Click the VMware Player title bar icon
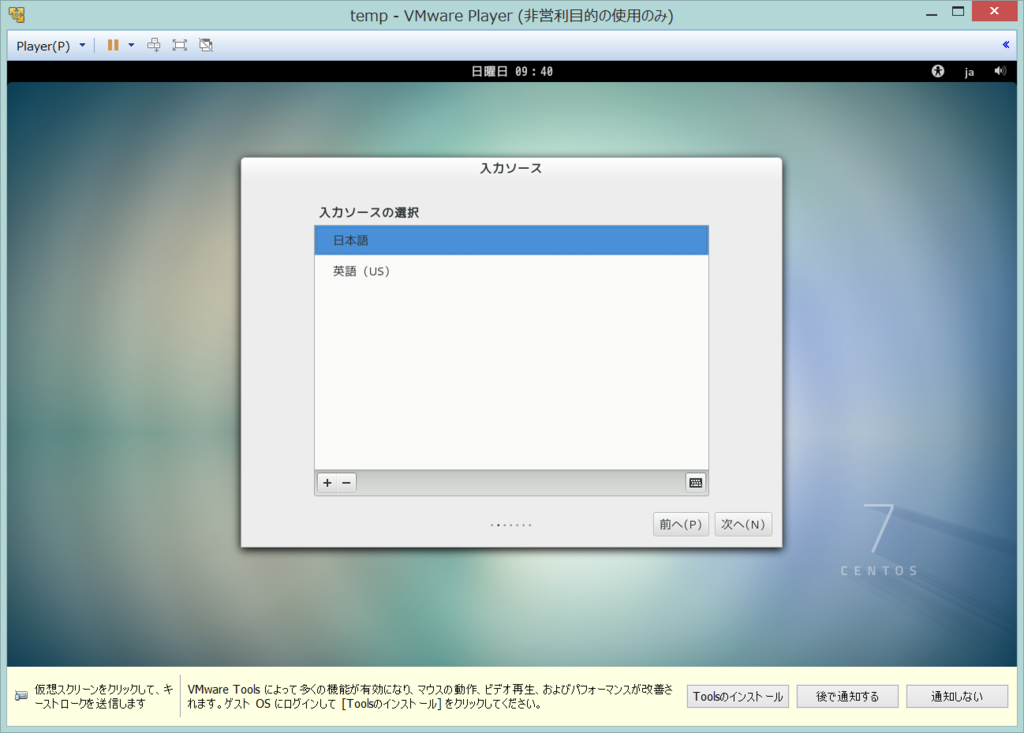 [x=17, y=14]
